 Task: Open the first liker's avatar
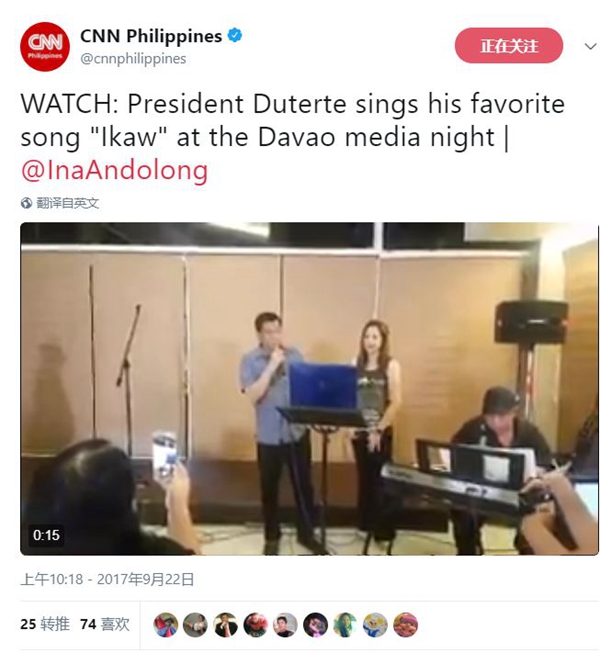(166, 625)
